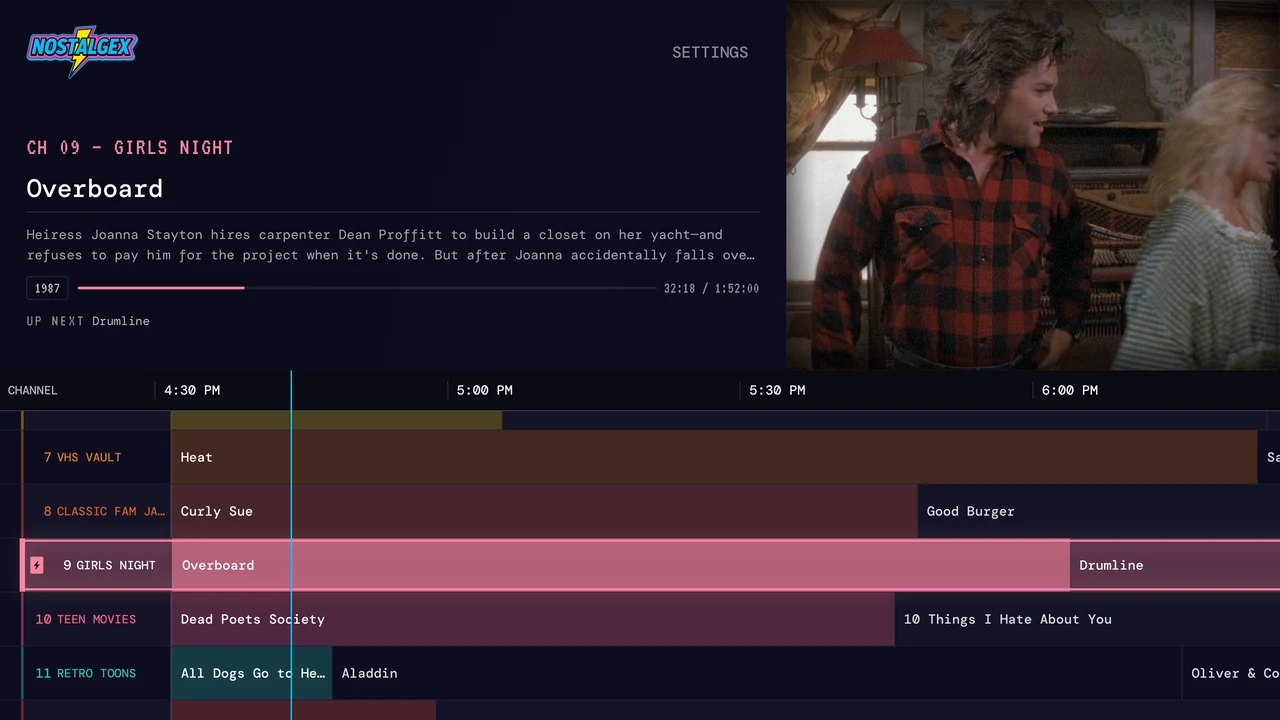Click the 5:30 PM time header

click(777, 390)
